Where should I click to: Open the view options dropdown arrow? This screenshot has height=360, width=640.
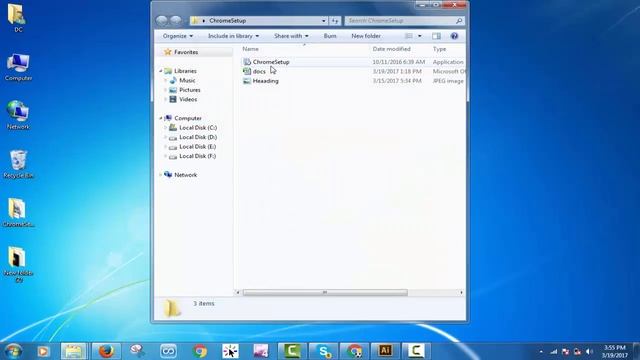pyautogui.click(x=419, y=36)
